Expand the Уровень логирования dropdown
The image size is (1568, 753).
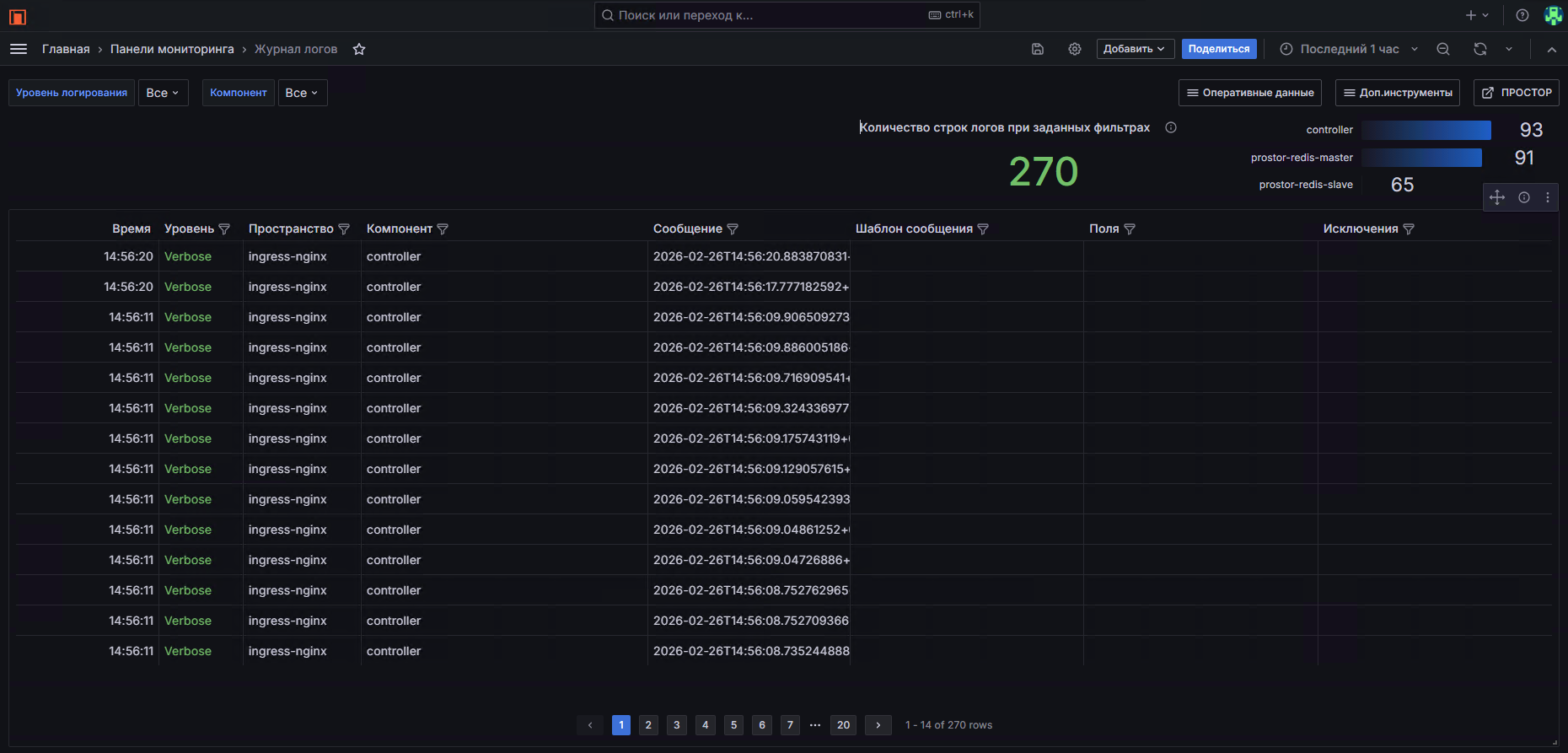point(163,93)
